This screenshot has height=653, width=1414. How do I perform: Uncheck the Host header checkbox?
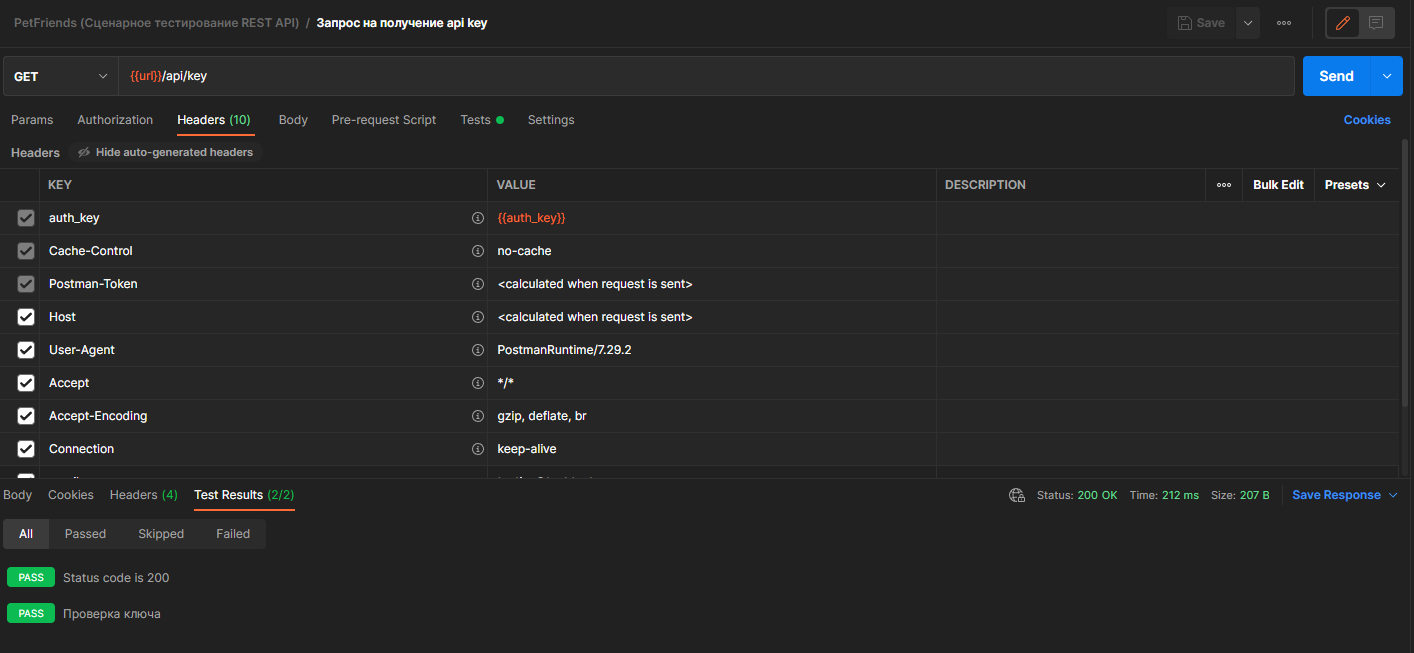point(26,317)
